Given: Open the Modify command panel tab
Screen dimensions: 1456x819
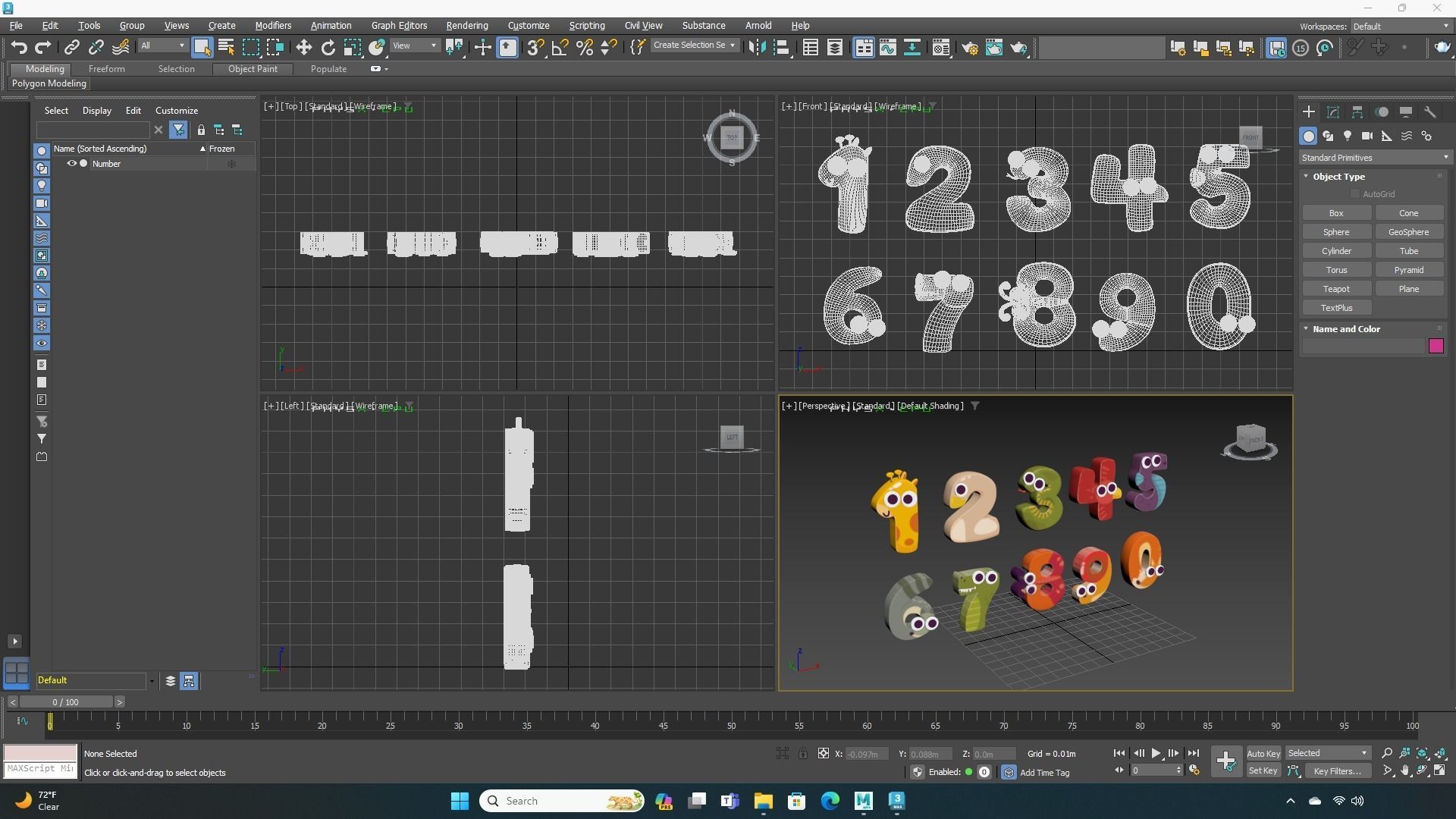Looking at the screenshot, I should [1333, 112].
